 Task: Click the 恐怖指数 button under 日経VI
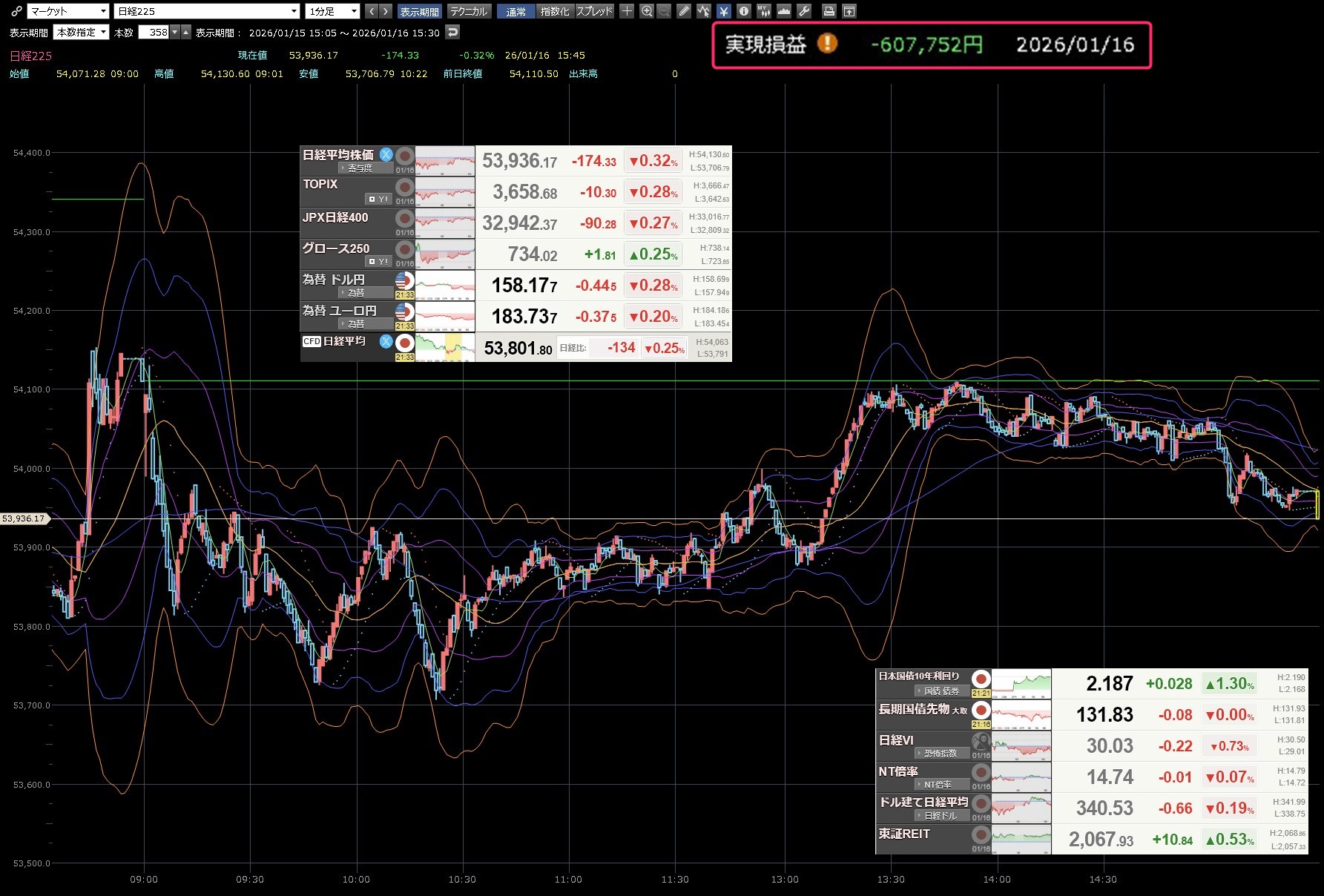coord(940,754)
